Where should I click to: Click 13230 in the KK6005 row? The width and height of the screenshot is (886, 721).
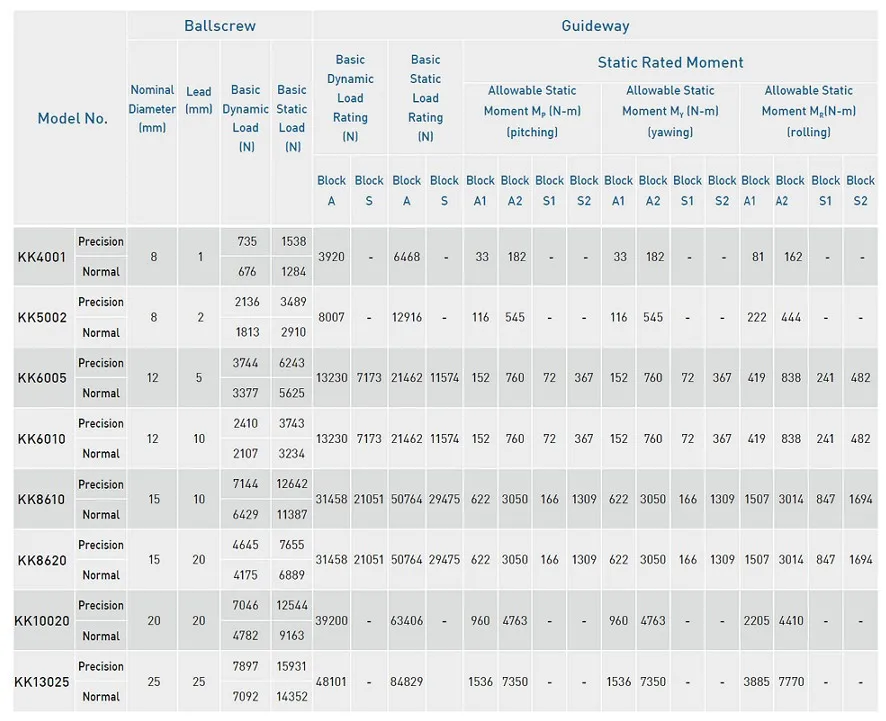click(x=331, y=378)
